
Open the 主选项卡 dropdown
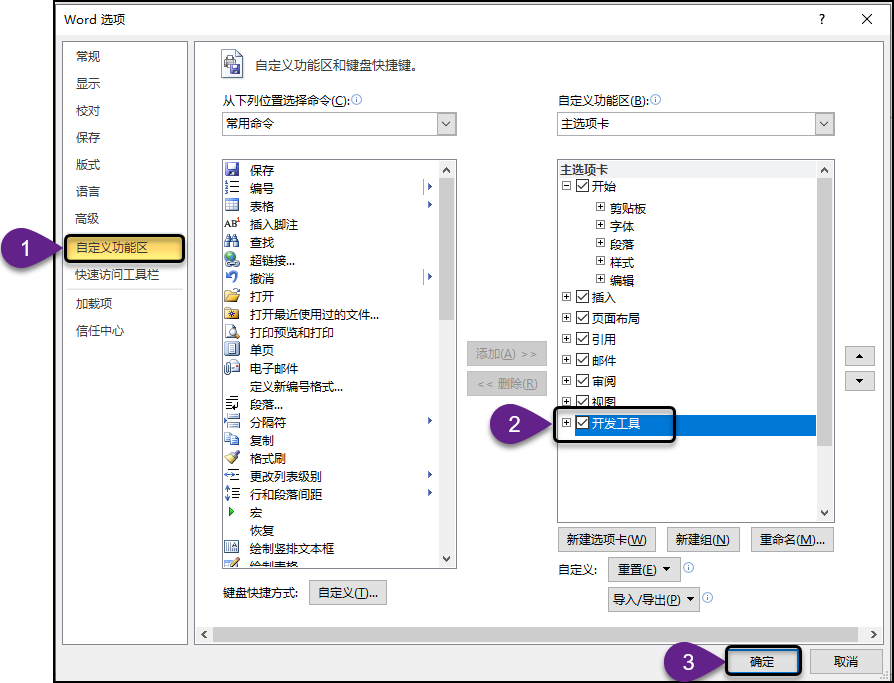point(824,124)
